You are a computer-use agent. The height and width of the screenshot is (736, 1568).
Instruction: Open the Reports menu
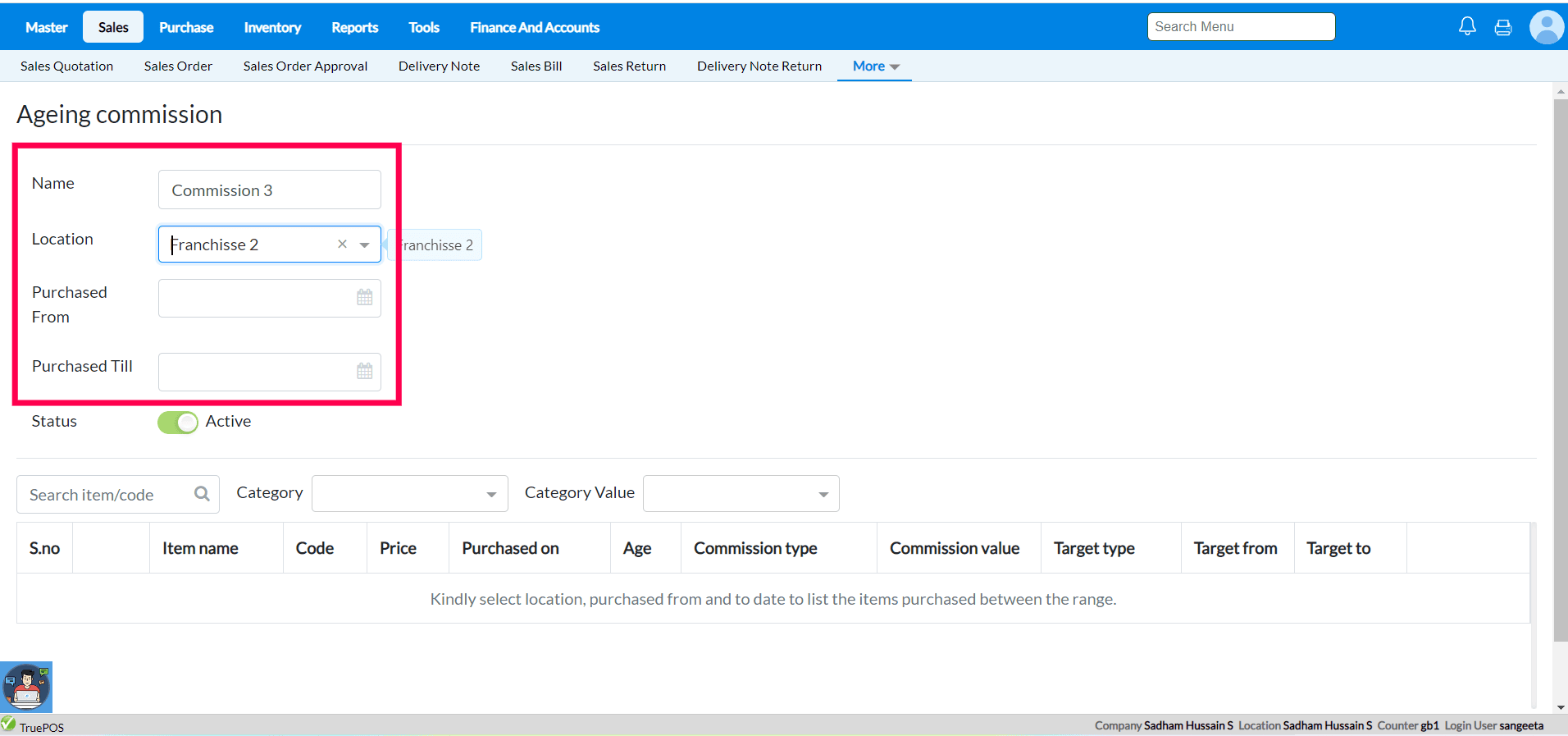click(x=354, y=27)
